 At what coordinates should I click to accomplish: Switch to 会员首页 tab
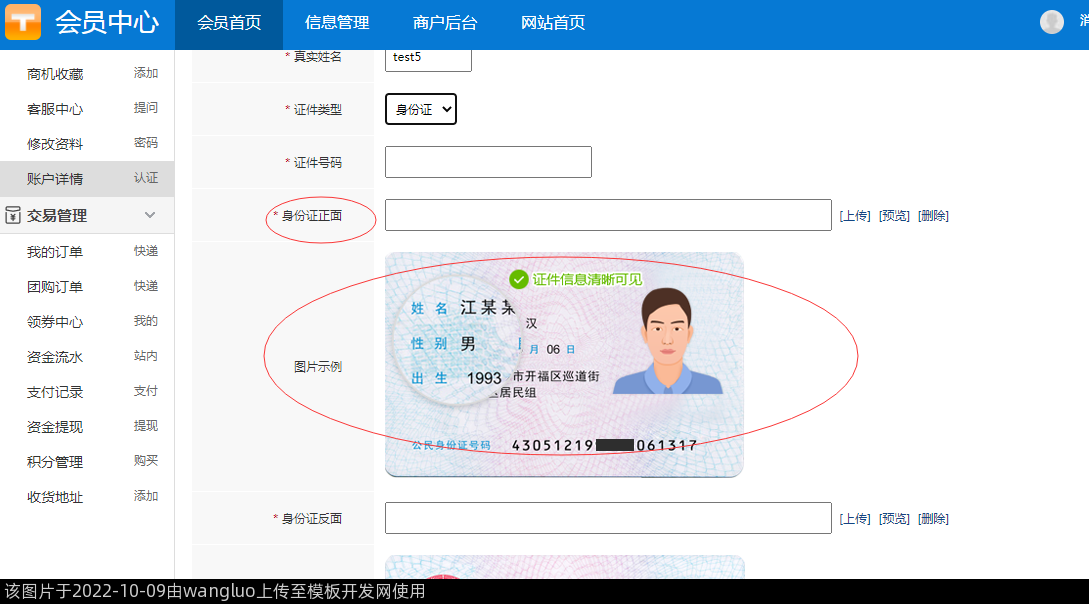point(229,23)
